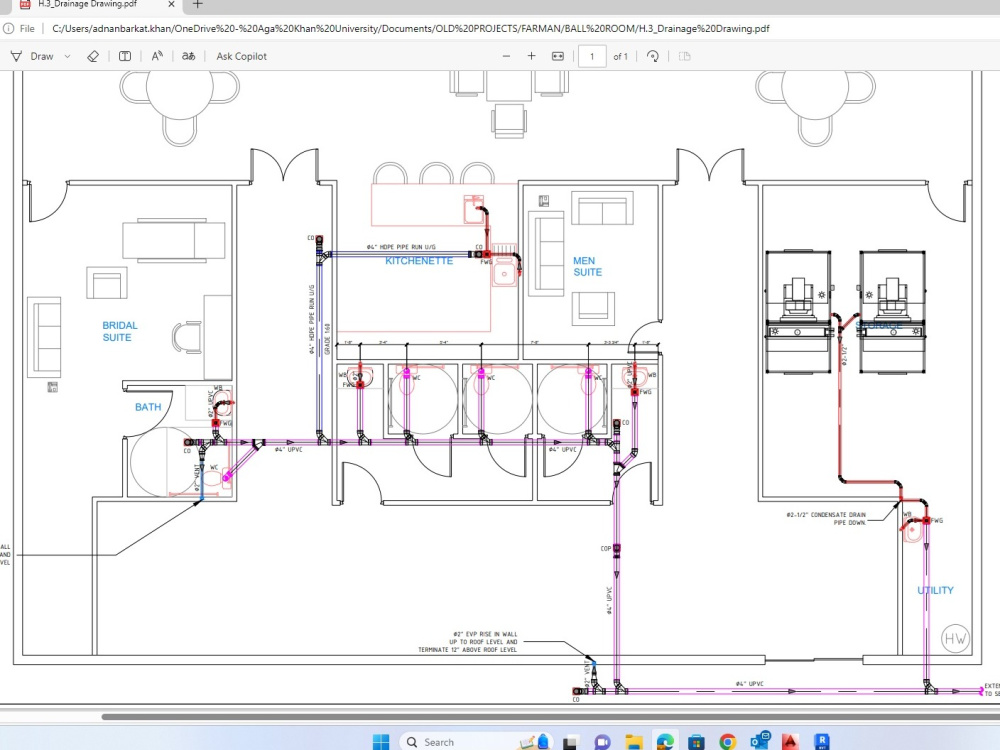Open Task View from the taskbar
Viewport: 1000px width, 750px height.
coord(570,742)
